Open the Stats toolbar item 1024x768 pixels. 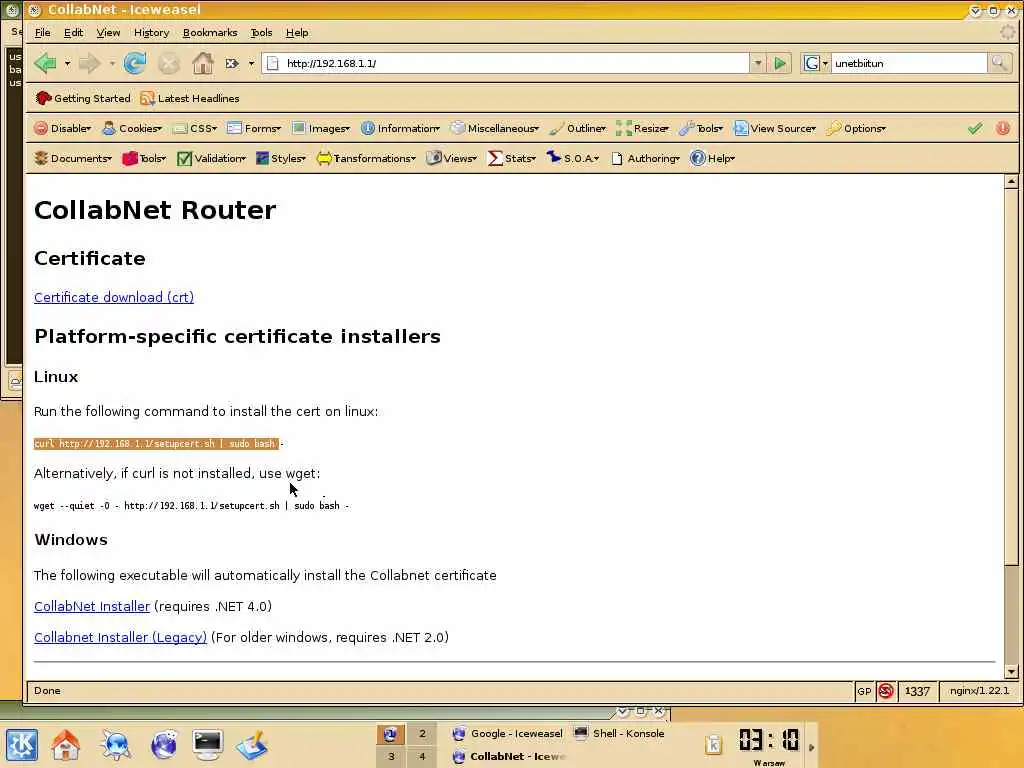tap(512, 158)
